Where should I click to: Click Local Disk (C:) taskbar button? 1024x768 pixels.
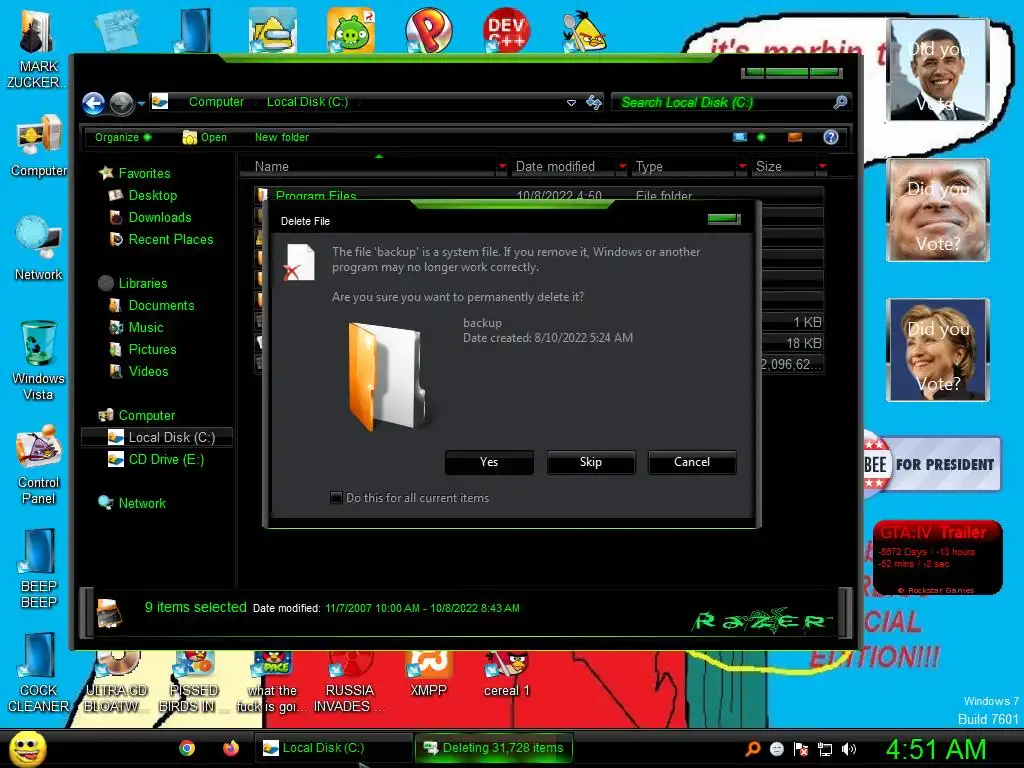(332, 748)
